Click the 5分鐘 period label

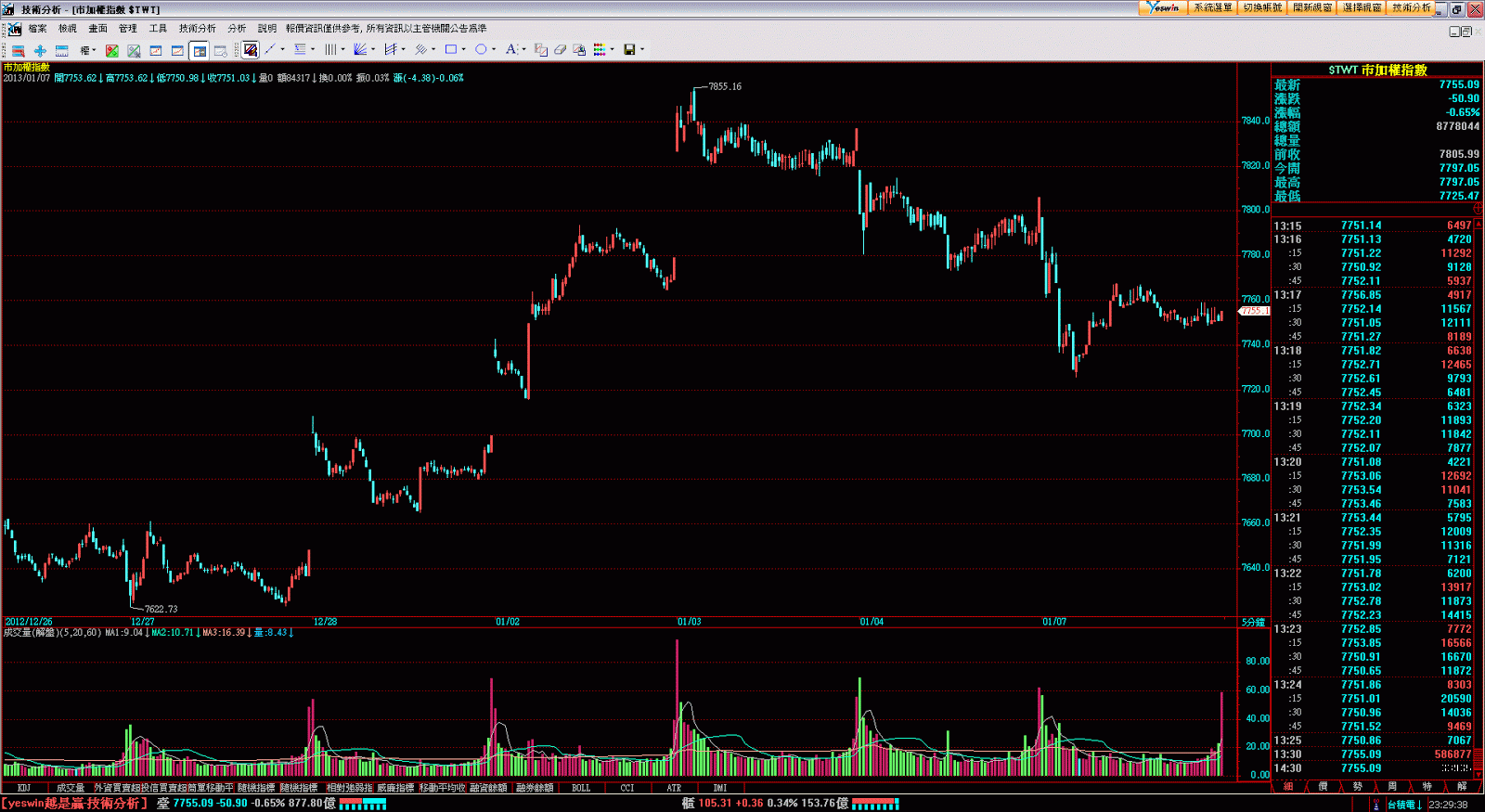[x=1253, y=622]
